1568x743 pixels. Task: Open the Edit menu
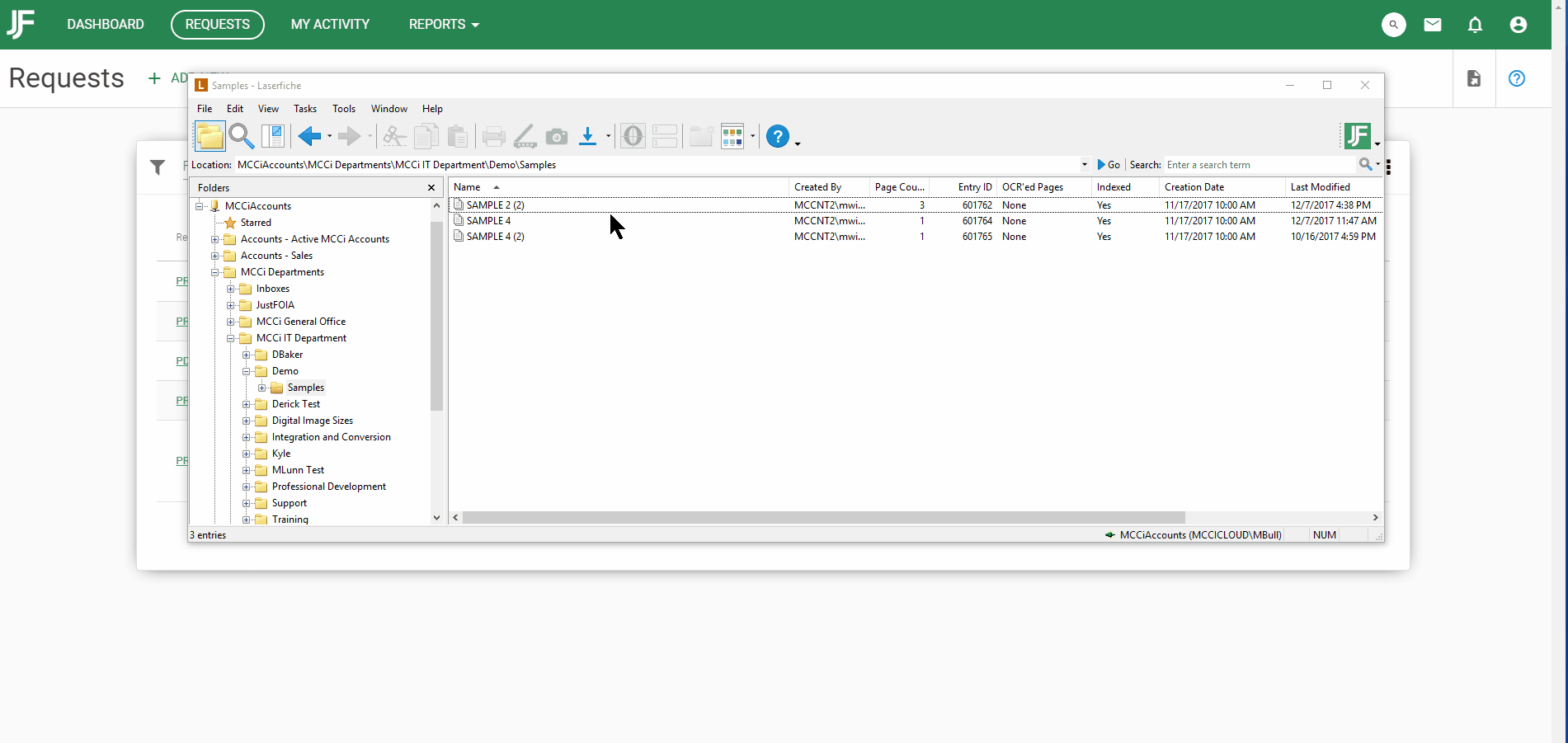click(235, 109)
